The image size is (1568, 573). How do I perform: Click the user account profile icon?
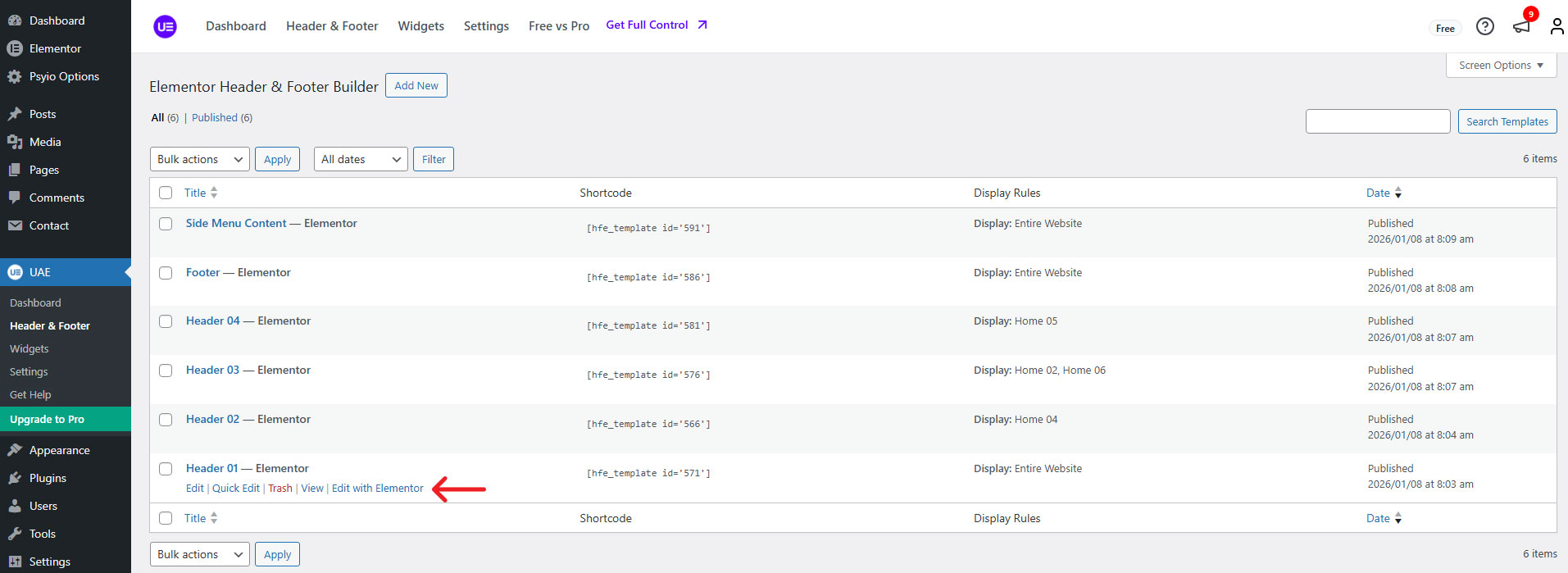[x=1557, y=26]
